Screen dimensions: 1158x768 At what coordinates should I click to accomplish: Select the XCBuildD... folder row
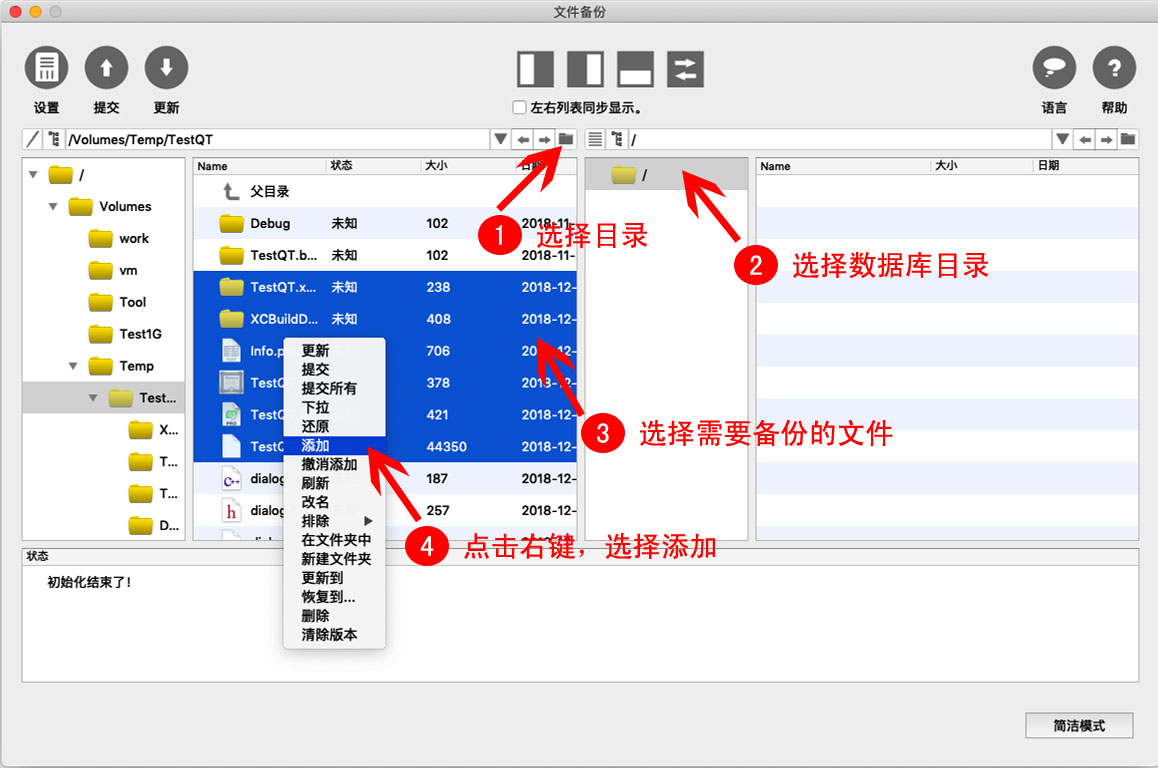pos(385,319)
